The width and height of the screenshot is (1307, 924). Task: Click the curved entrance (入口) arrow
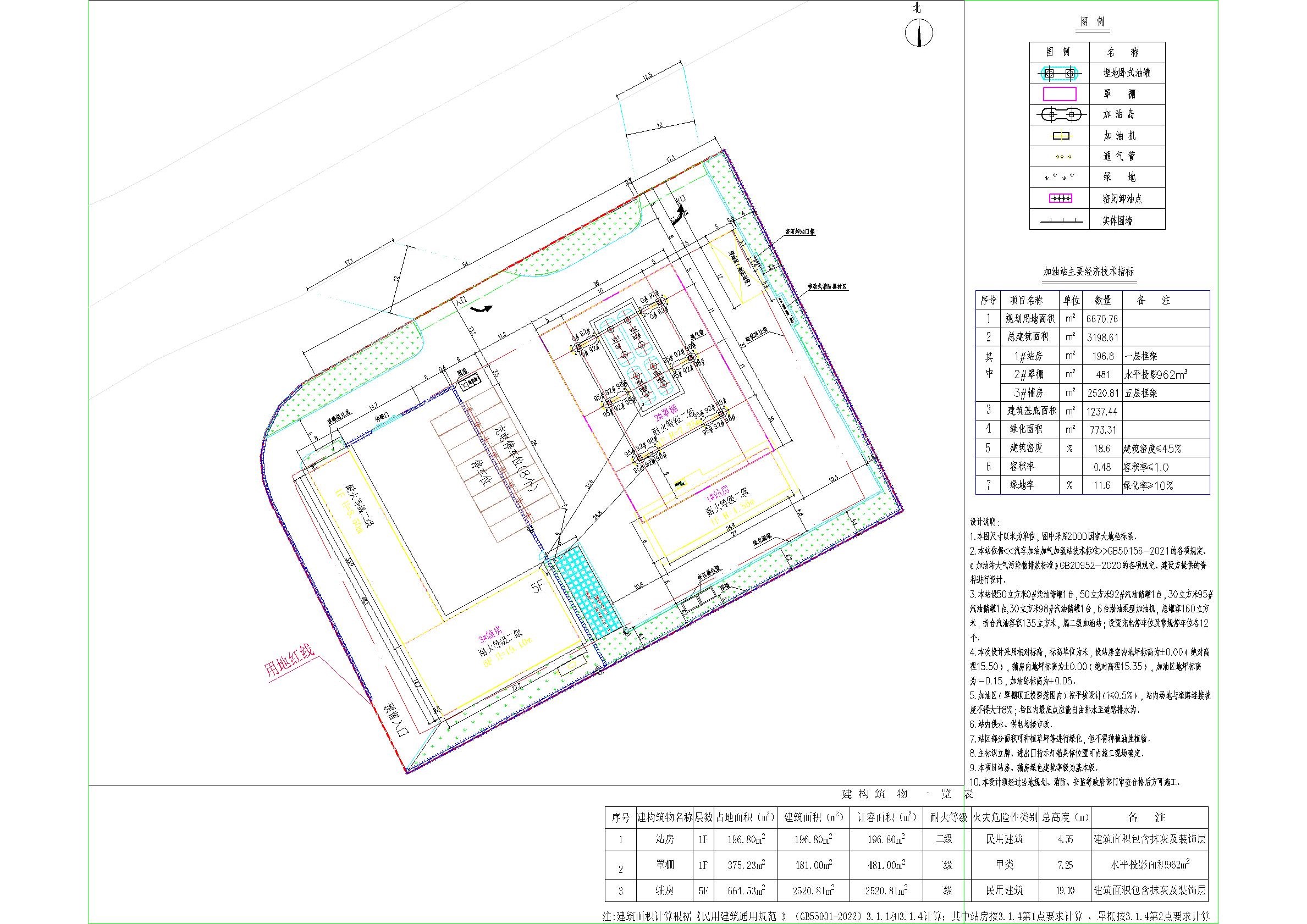coord(483,309)
